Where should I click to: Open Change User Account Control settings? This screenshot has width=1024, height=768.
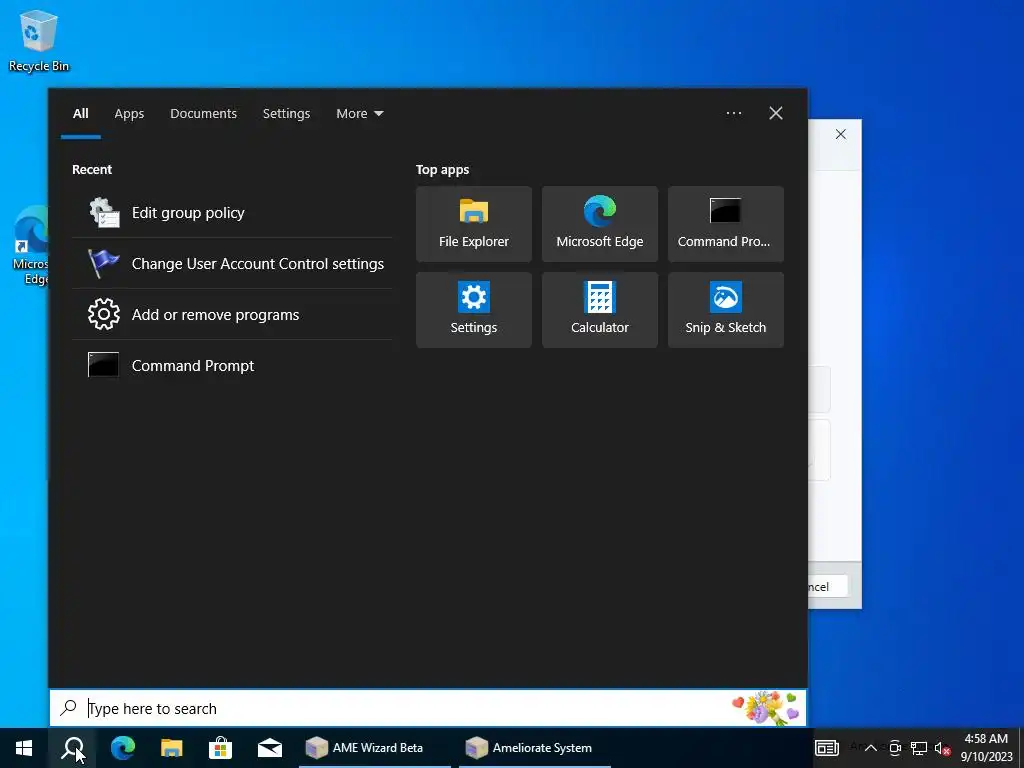pos(232,263)
